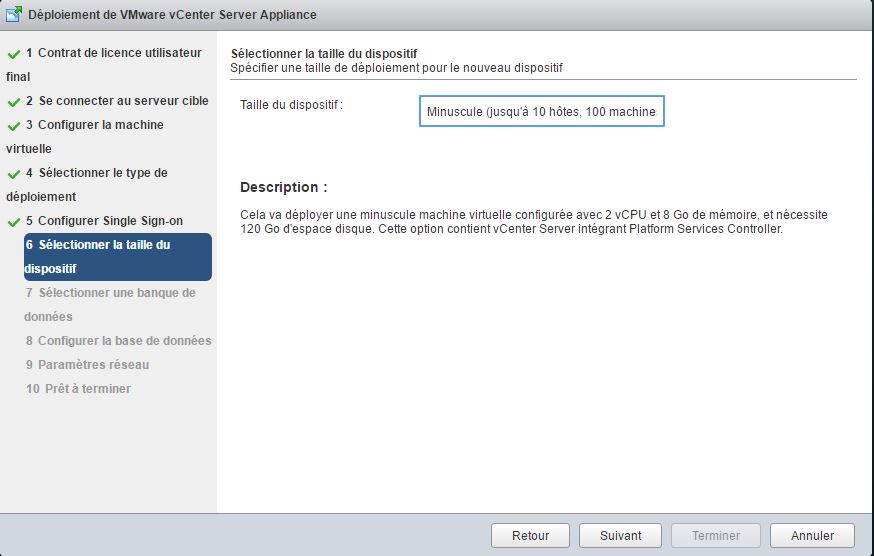Click the green checkmark beside step 4

[x=13, y=174]
